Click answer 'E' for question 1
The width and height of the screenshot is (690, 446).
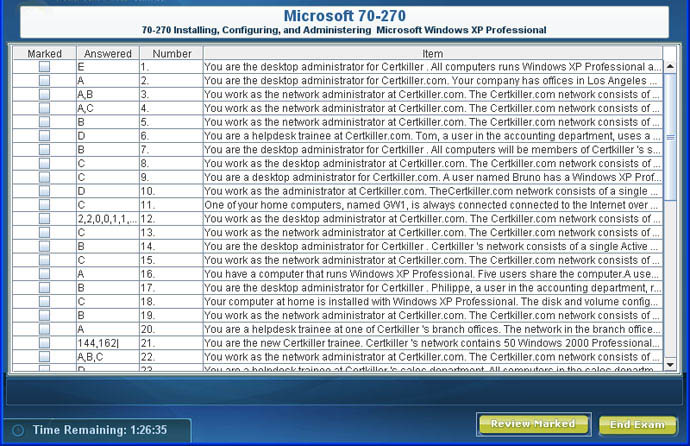(108, 67)
